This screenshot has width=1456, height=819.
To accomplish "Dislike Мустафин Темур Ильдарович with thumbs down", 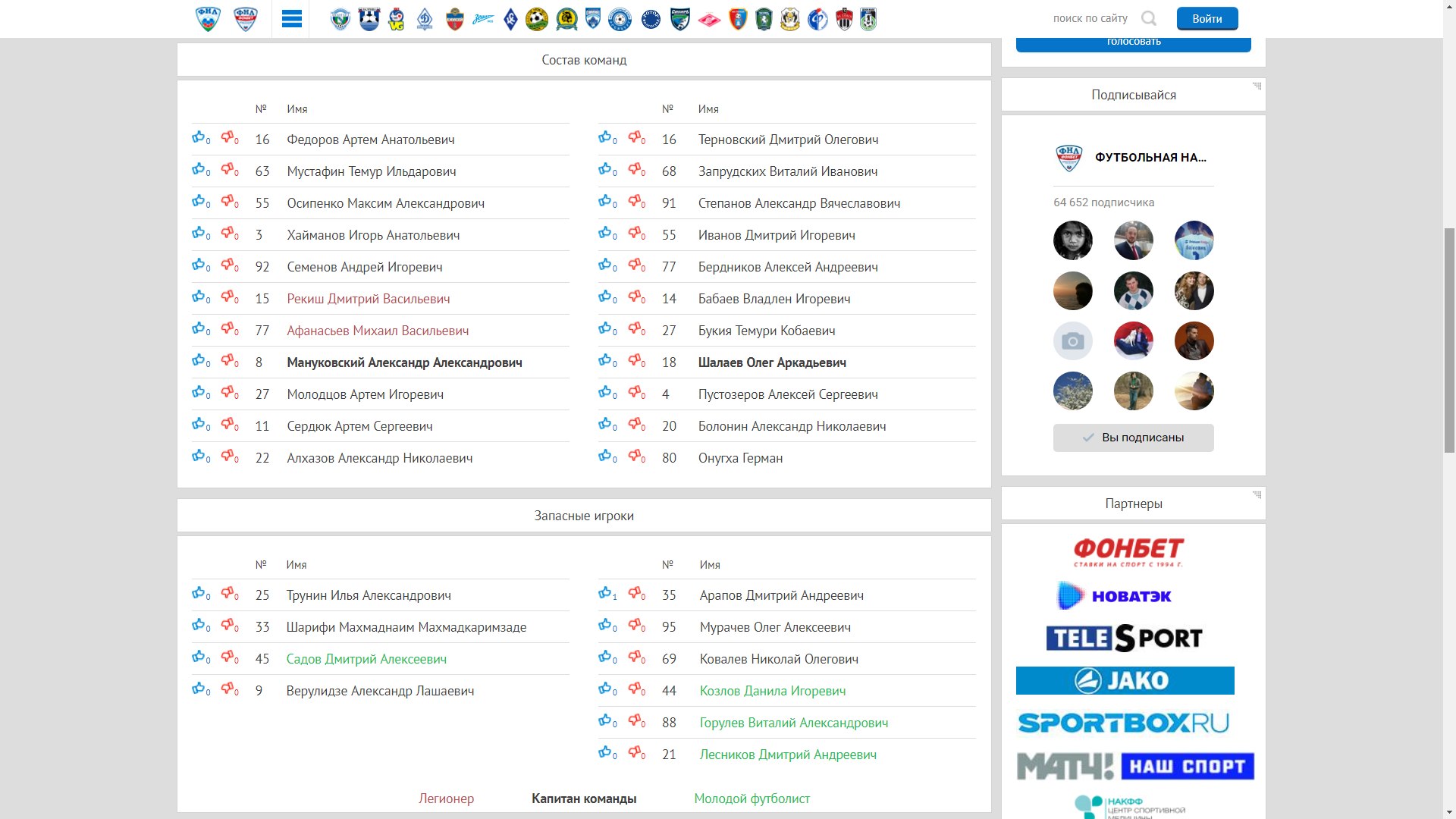I will (x=227, y=170).
